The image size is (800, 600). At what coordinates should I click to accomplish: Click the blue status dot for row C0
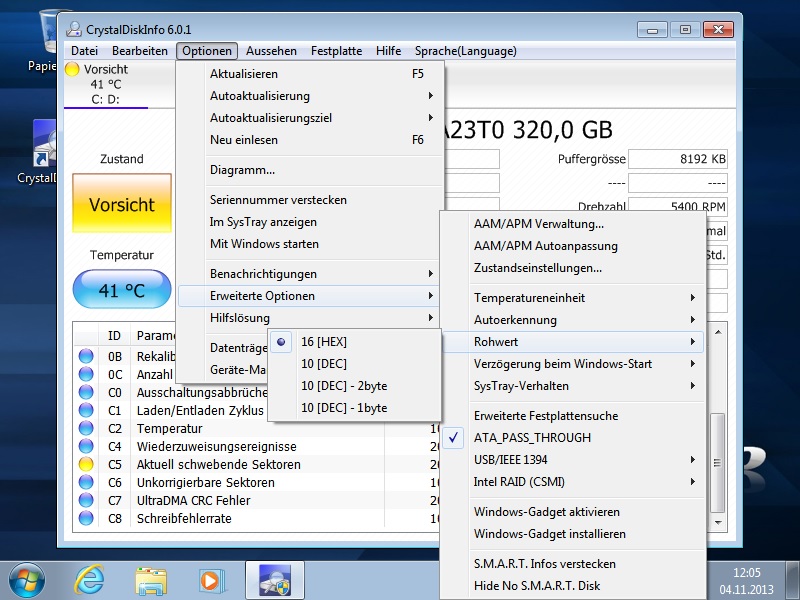pyautogui.click(x=86, y=392)
